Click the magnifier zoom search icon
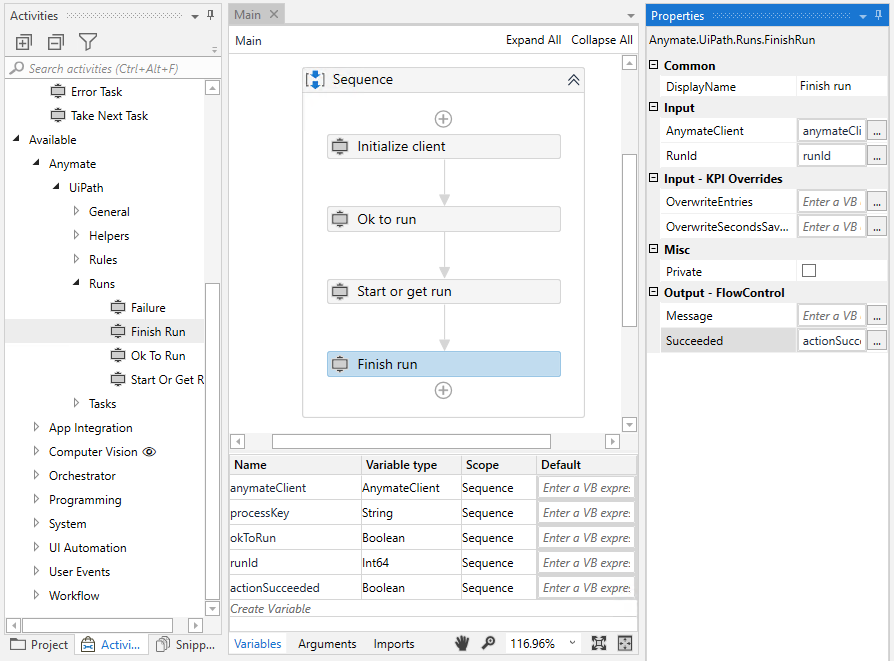 (488, 643)
